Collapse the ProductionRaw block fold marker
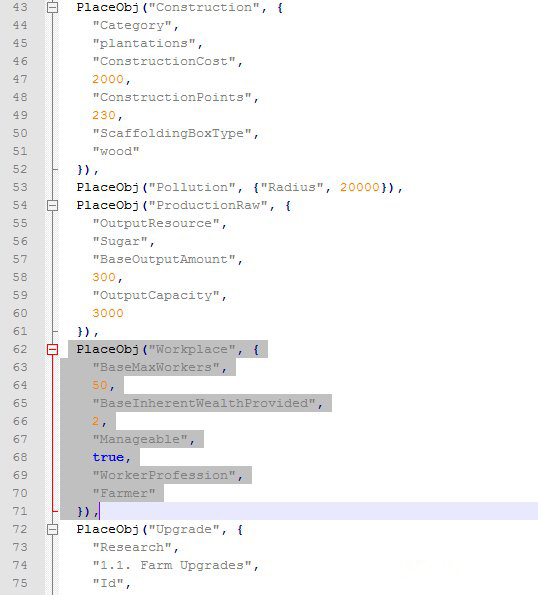The image size is (538, 595). (x=52, y=206)
